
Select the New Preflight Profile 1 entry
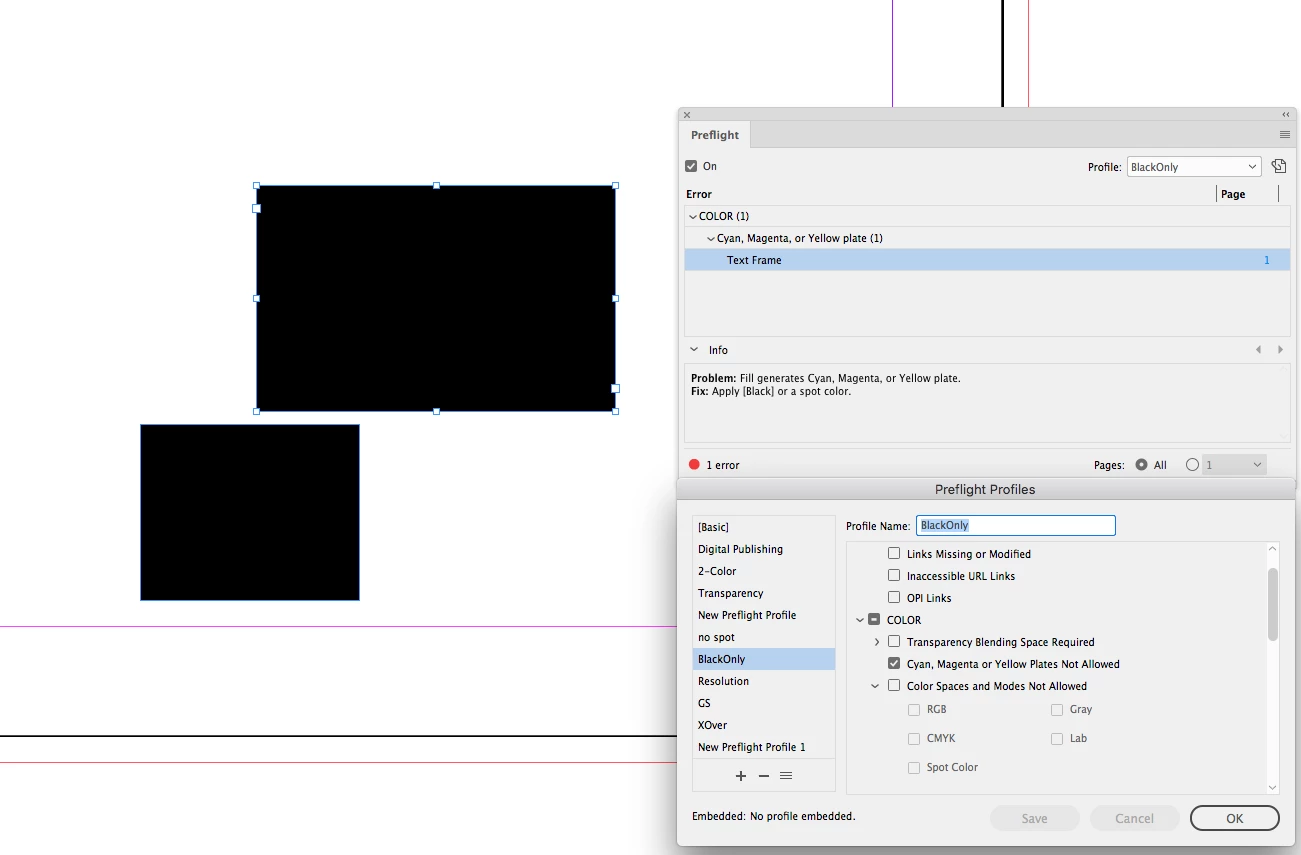(x=764, y=747)
